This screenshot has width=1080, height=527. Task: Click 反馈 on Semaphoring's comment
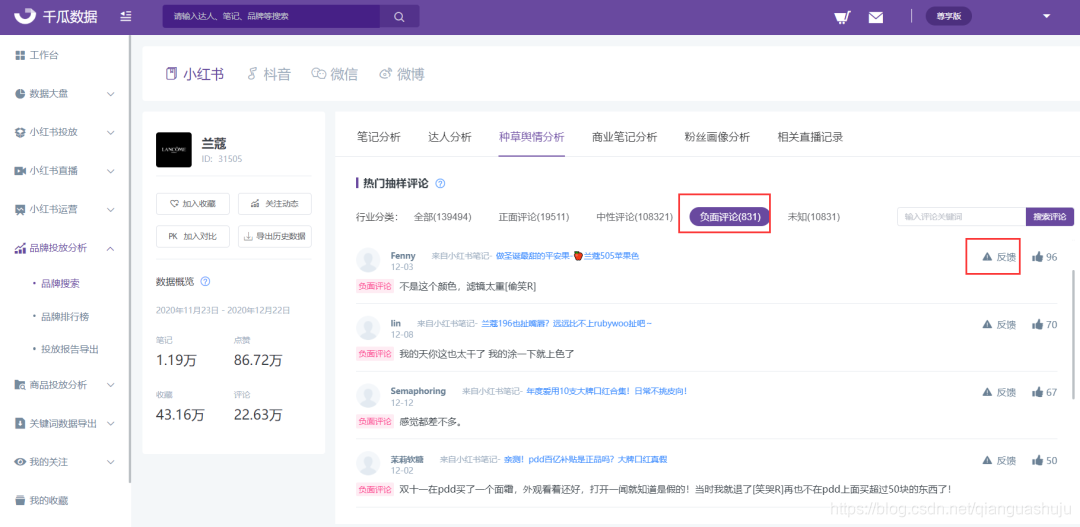point(999,392)
